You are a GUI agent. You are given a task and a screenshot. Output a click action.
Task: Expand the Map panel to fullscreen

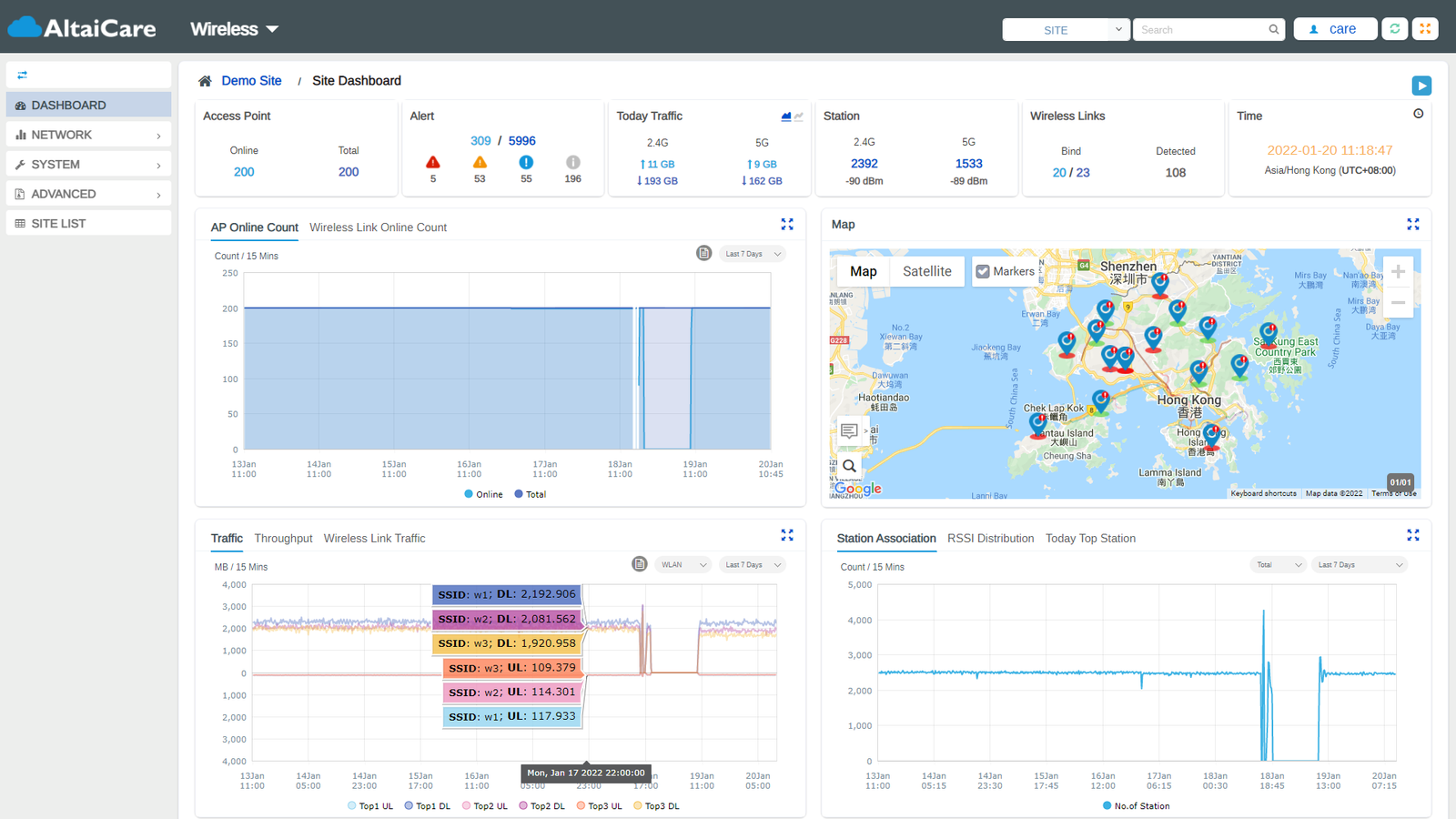(1413, 224)
